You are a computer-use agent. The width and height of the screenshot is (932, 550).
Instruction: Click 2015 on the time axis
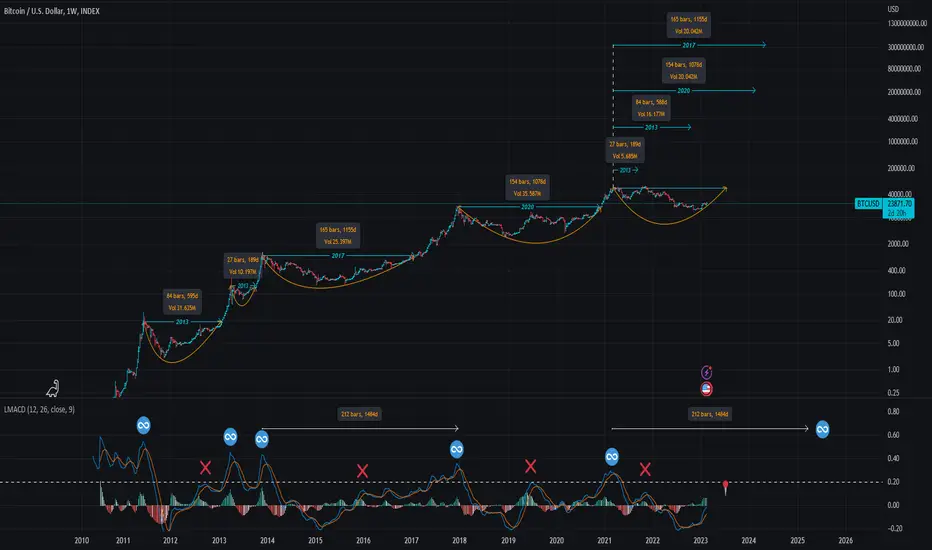coord(315,540)
